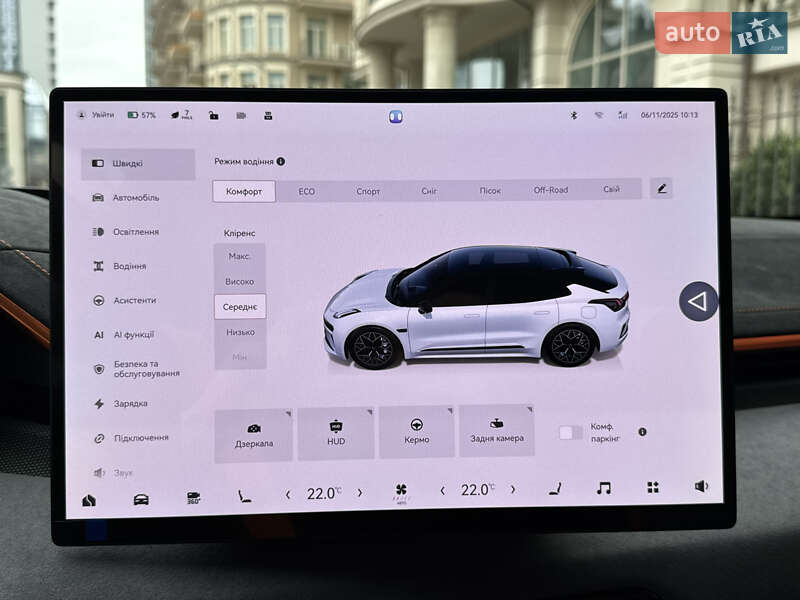Click the info icon next to Режим водіння

281,161
